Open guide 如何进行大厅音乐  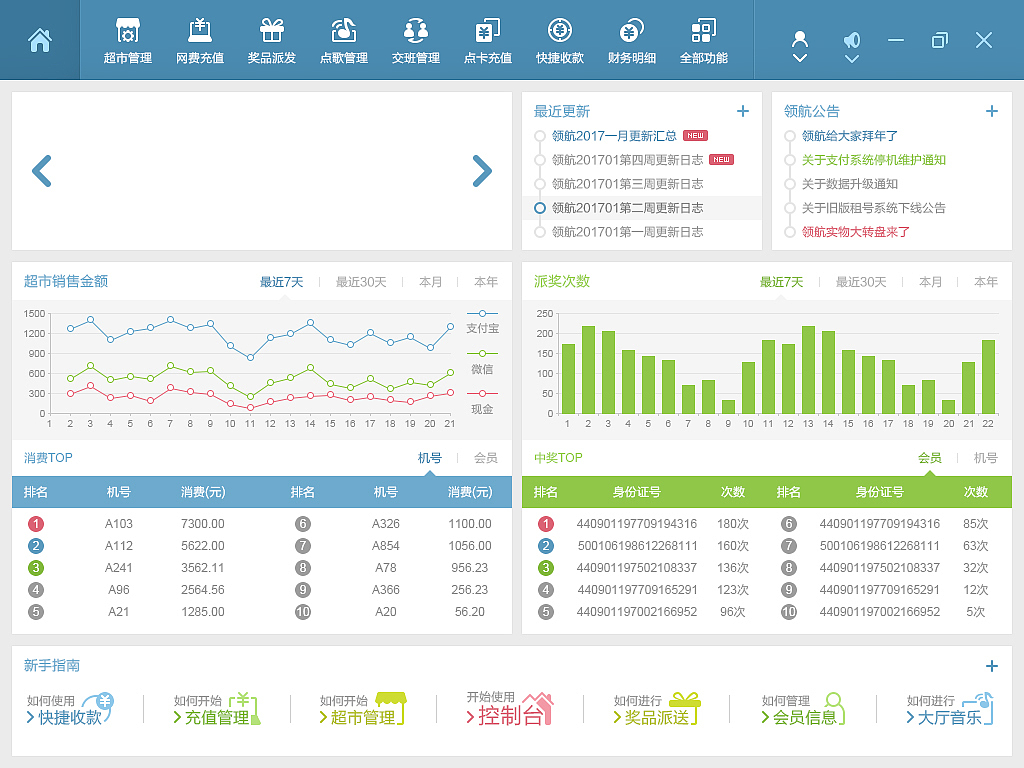click(x=950, y=709)
